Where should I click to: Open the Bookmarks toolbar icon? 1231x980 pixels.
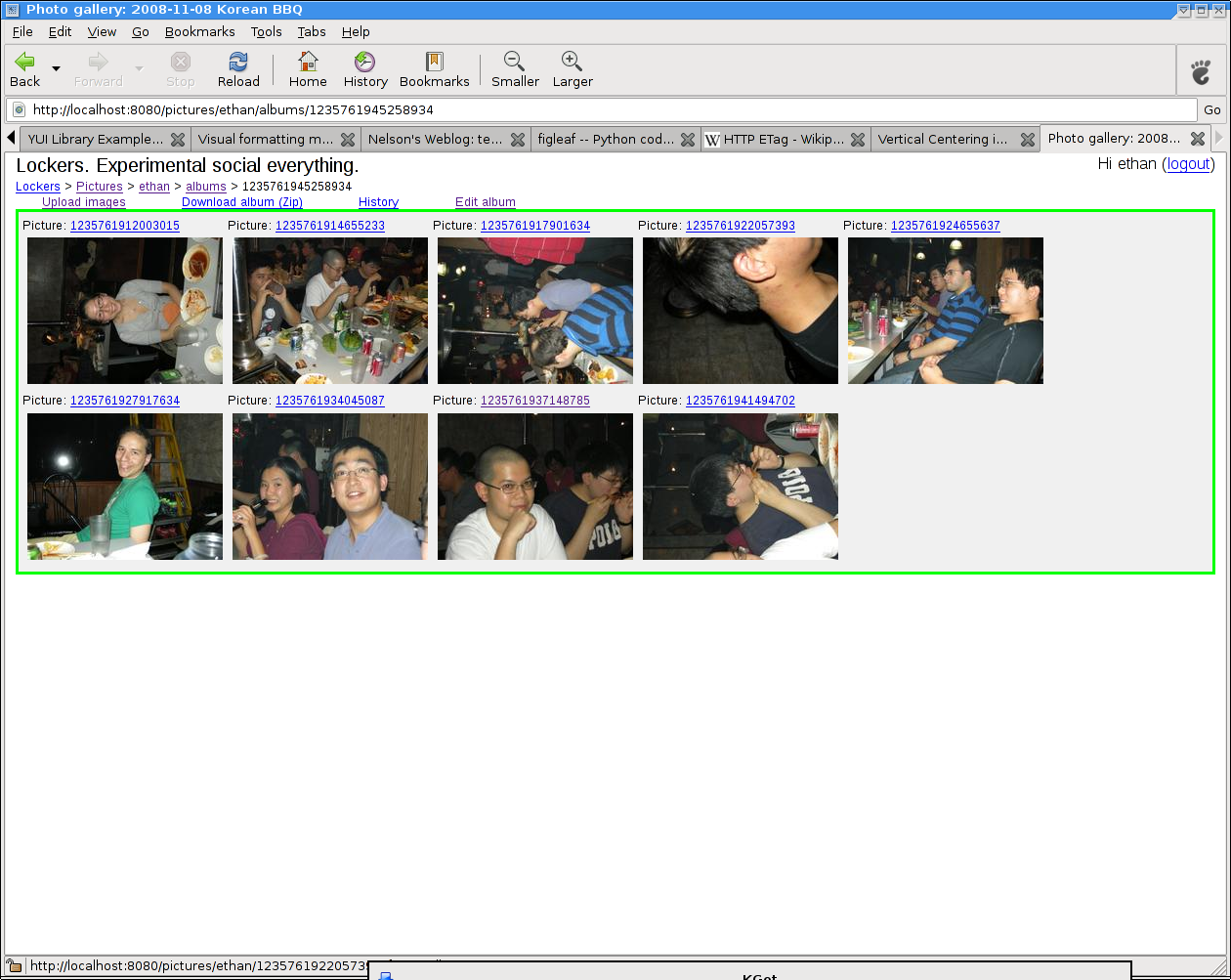435,69
